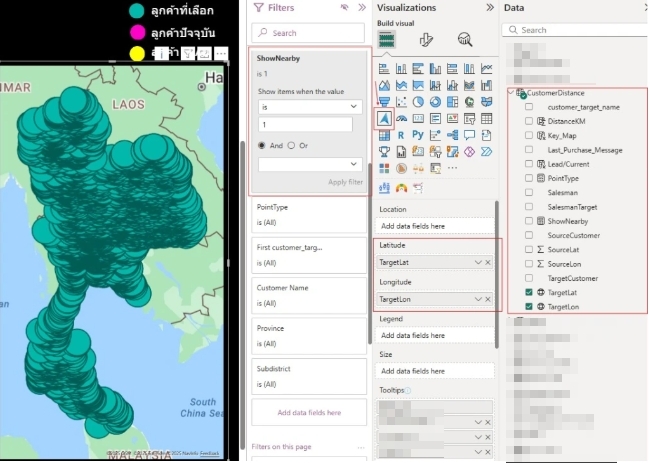Viewport: 650px width, 463px height.
Task: Click the Apply filter button
Action: [345, 182]
